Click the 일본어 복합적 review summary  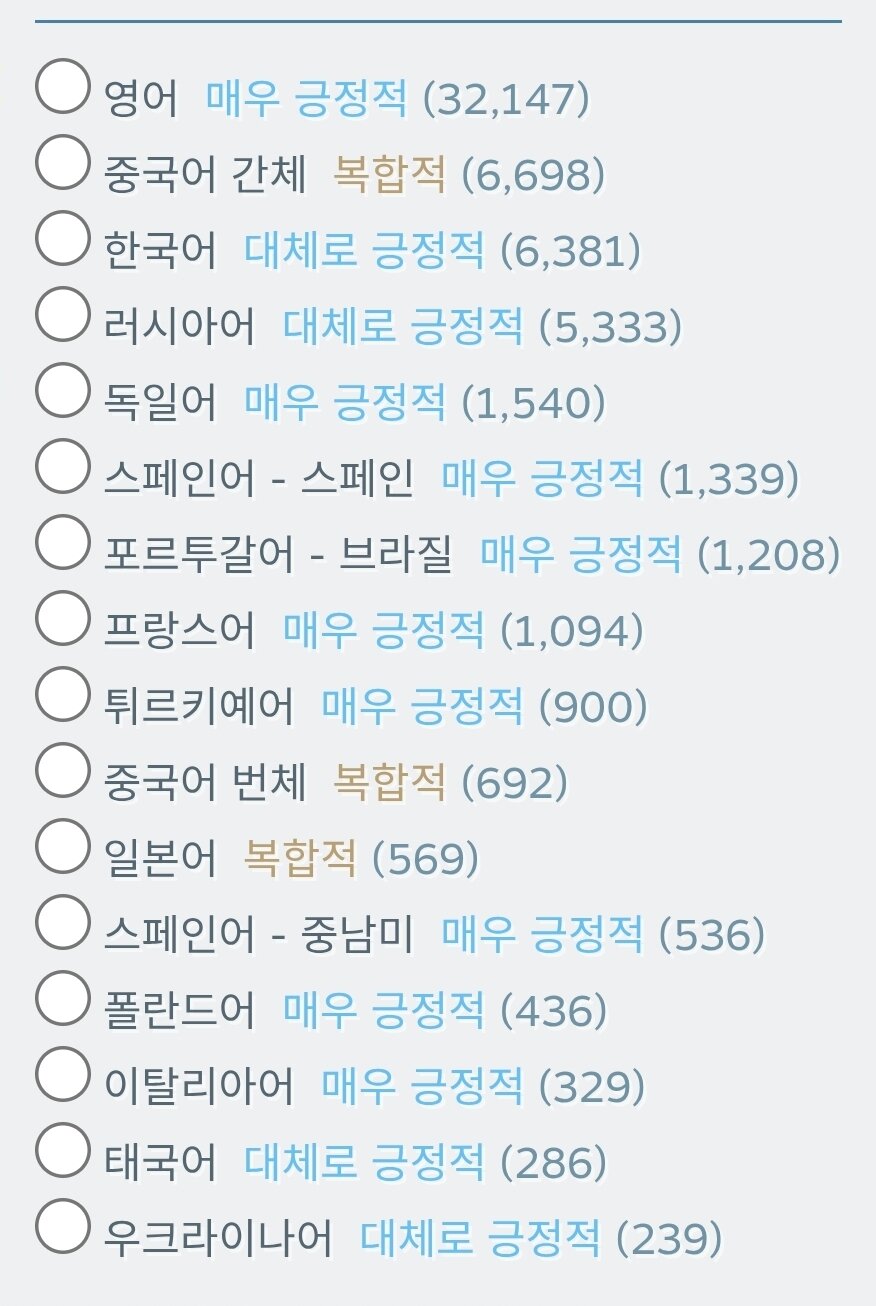(300, 859)
